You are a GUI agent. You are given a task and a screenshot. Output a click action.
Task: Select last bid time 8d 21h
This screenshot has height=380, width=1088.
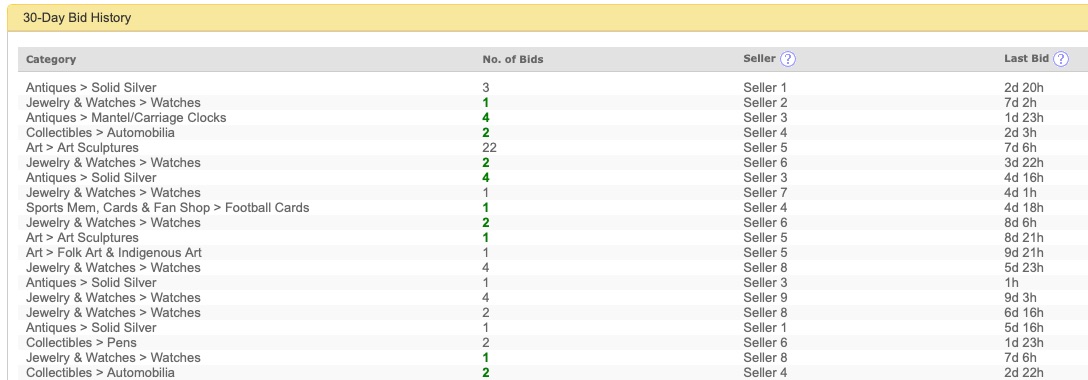(1023, 238)
